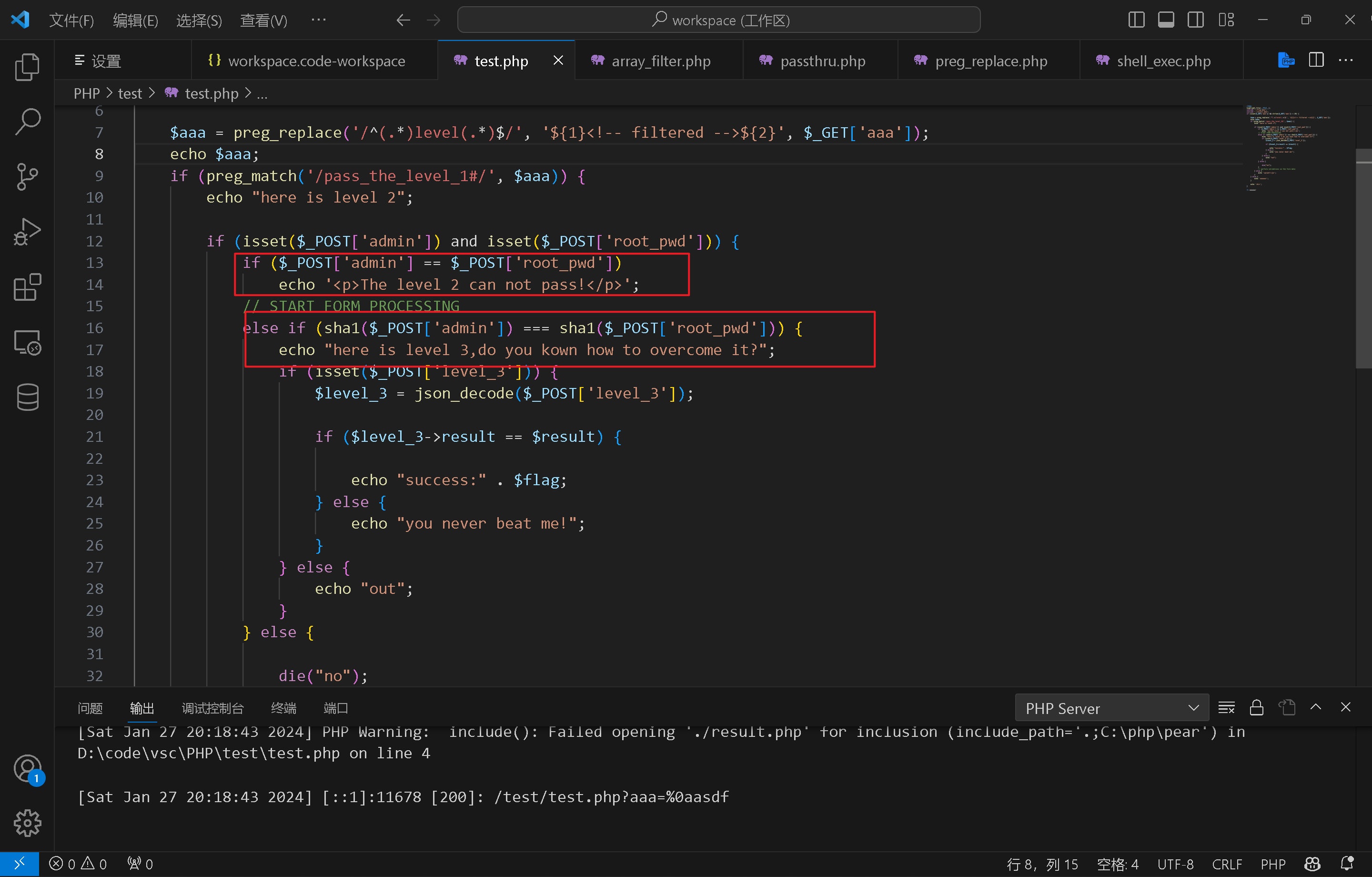Toggle the bottom panel layout button
Screen dimensions: 1372x877
tap(1166, 20)
